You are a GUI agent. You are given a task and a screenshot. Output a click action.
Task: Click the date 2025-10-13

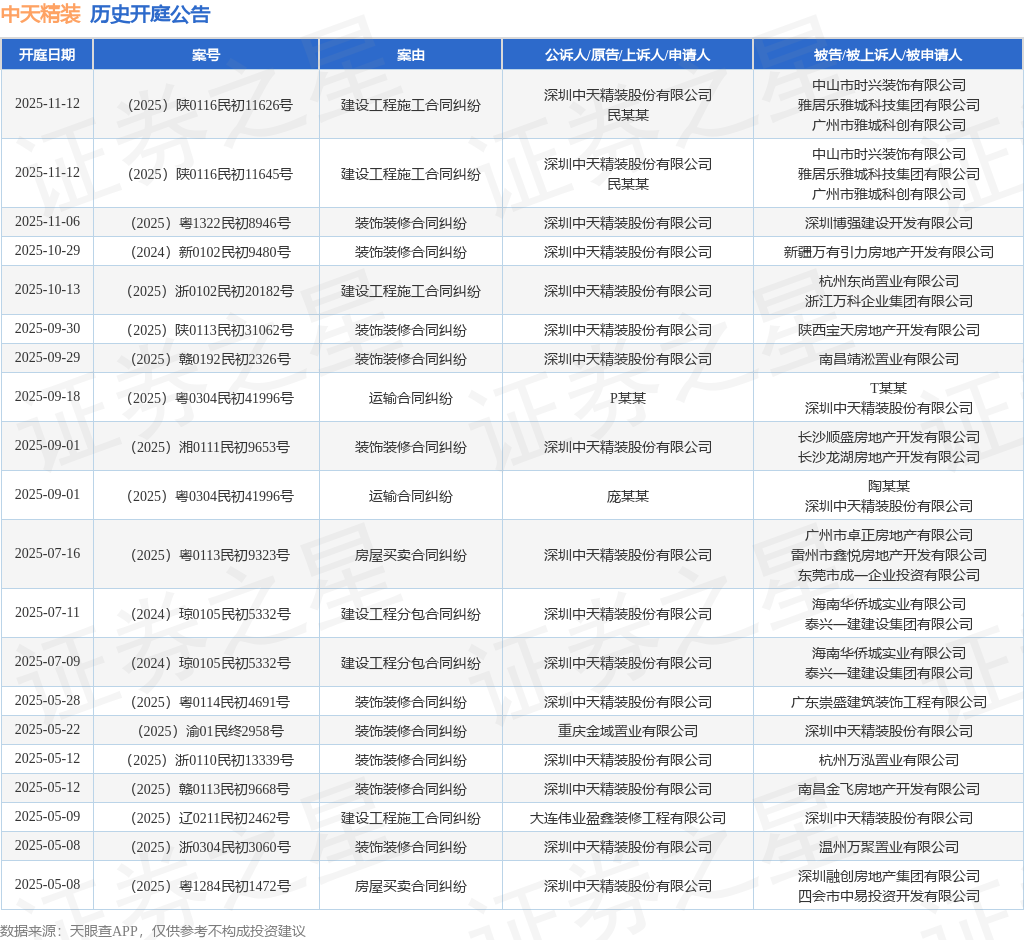[x=47, y=289]
